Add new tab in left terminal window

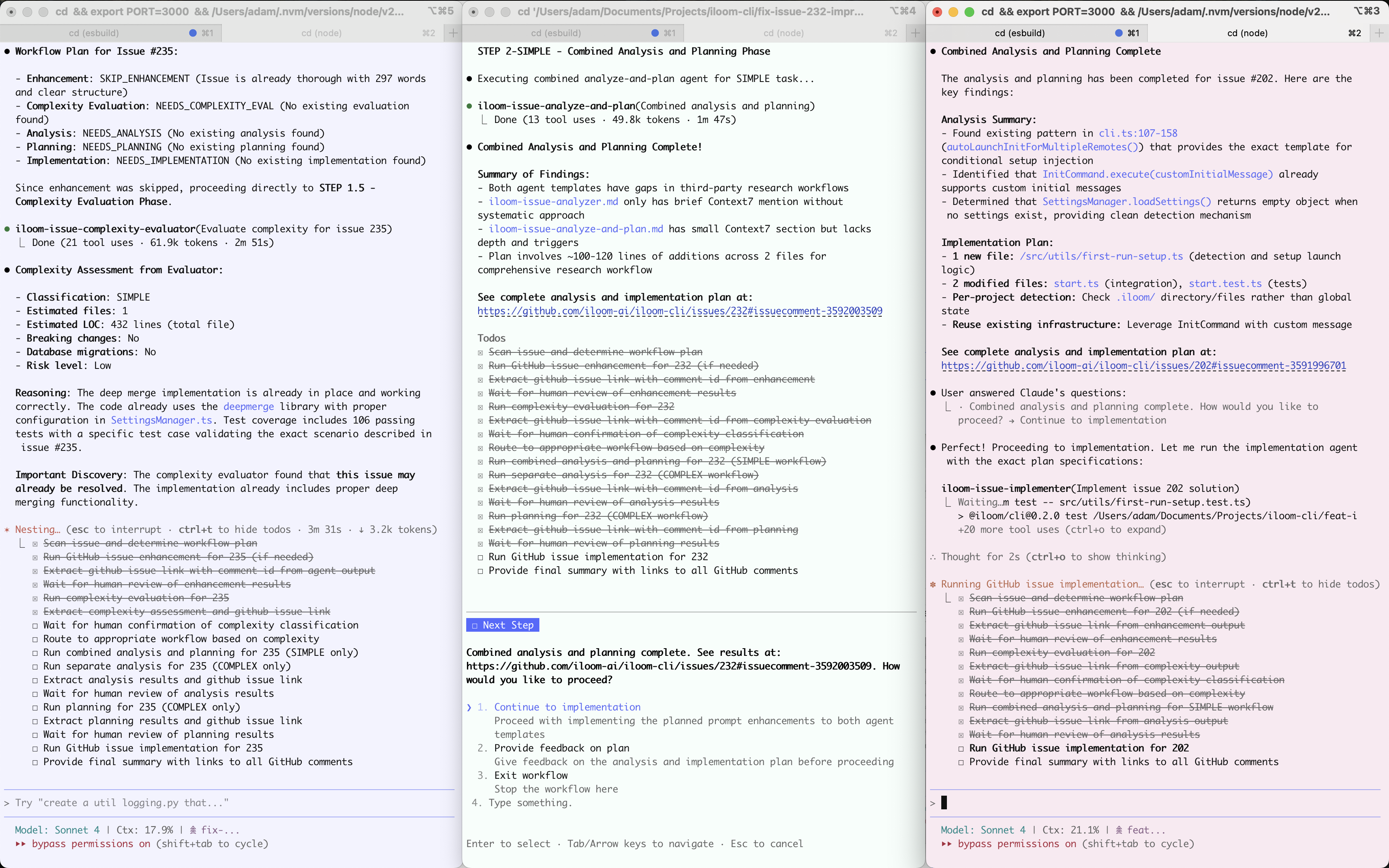click(453, 33)
